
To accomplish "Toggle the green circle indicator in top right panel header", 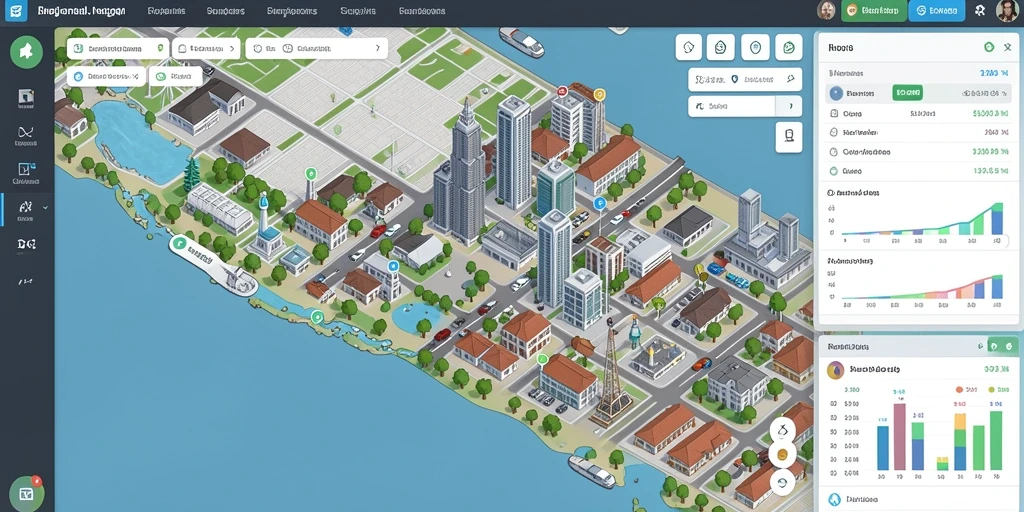I will click(989, 47).
